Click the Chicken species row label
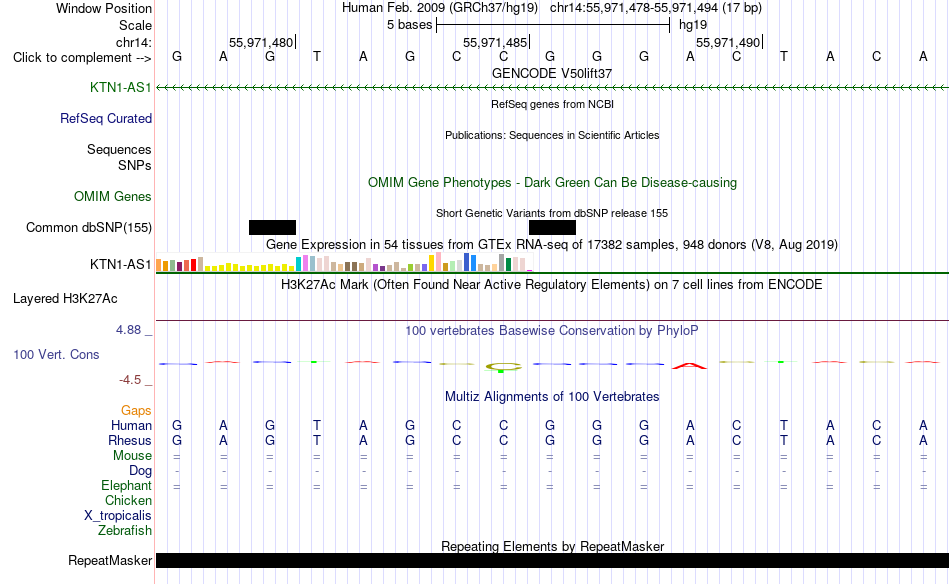The image size is (950, 584). [128, 501]
